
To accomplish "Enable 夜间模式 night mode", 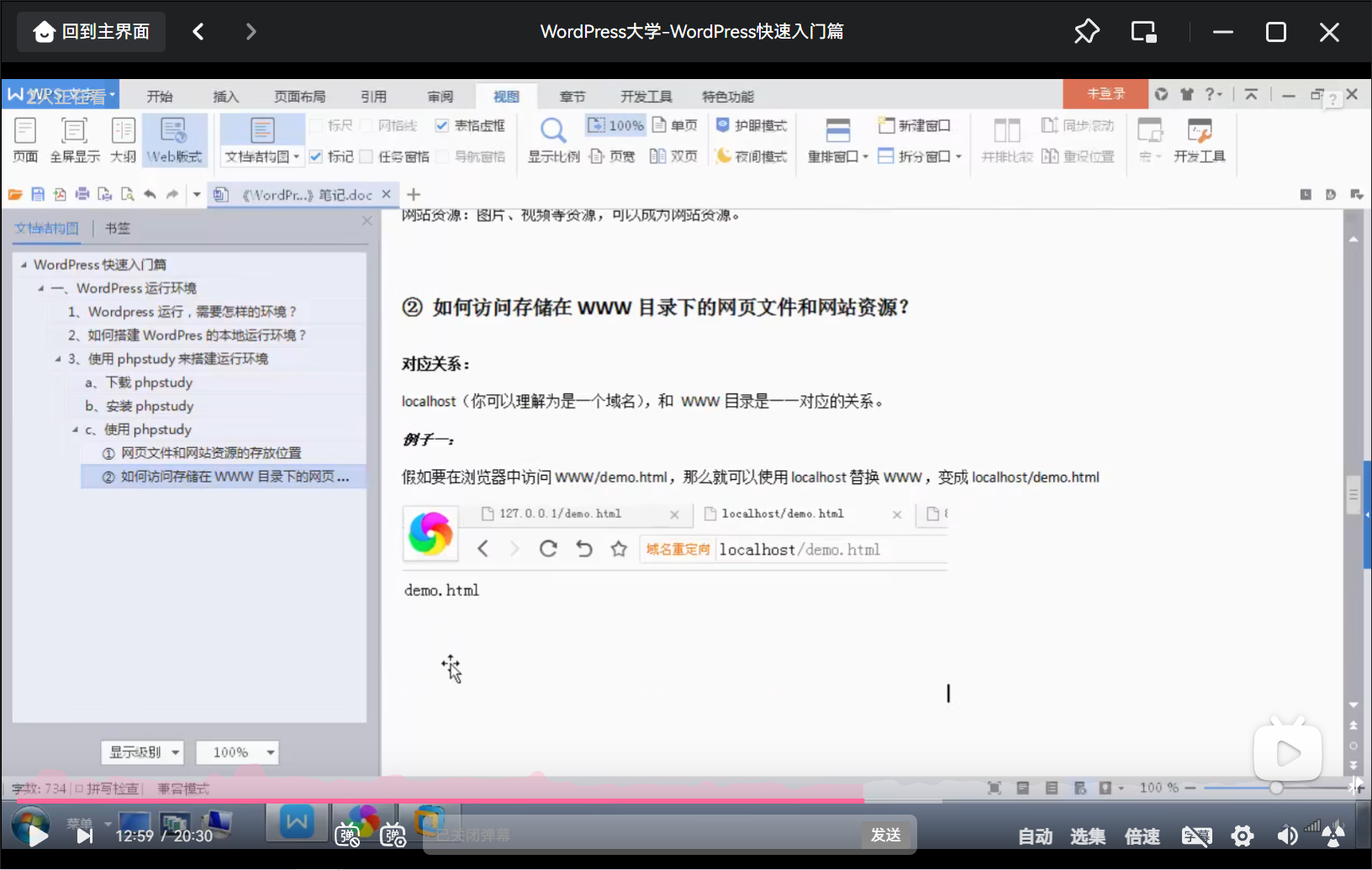I will click(x=751, y=156).
